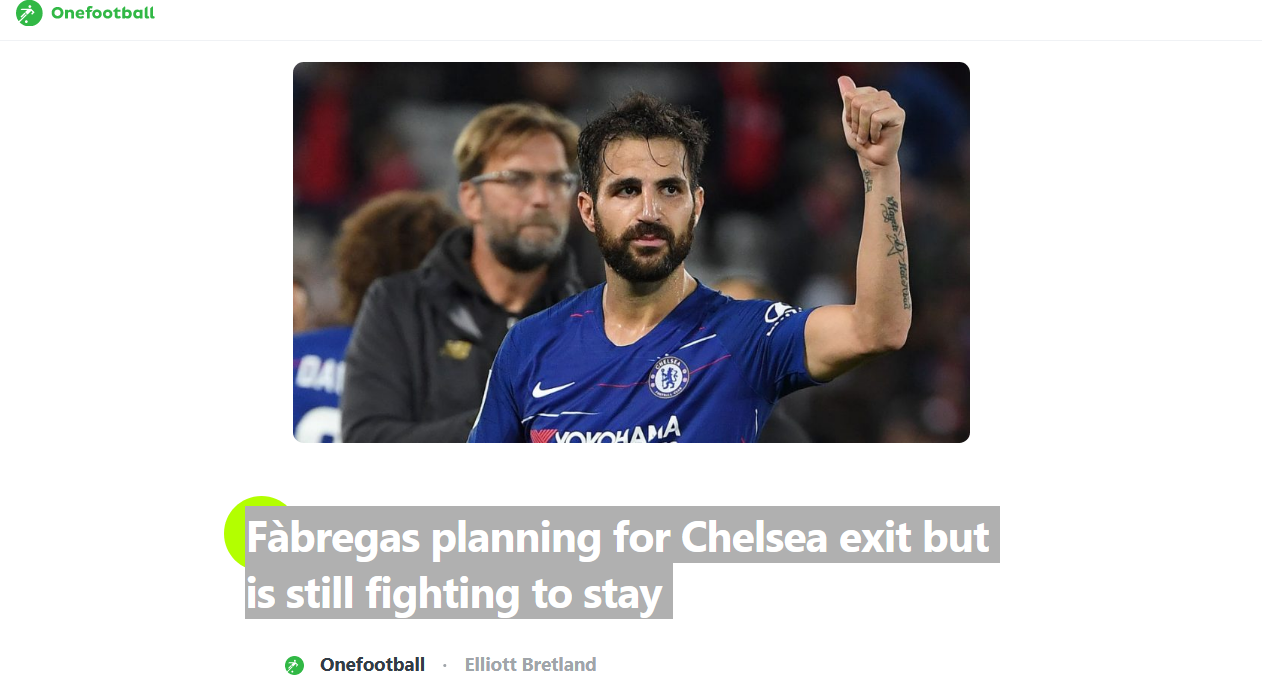Select the Onefootball publisher name below headline

pyautogui.click(x=372, y=665)
